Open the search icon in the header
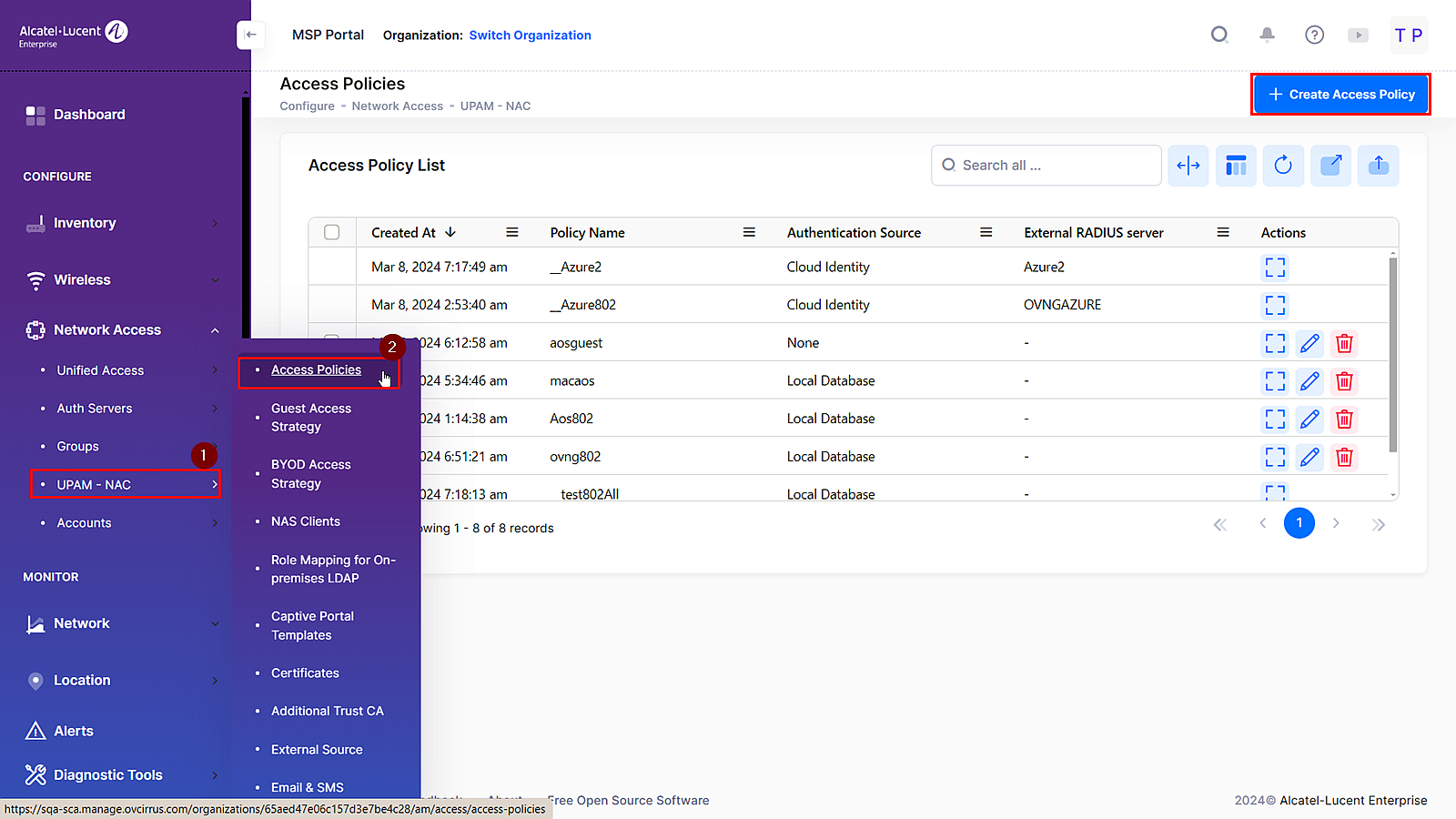Viewport: 1456px width, 819px height. [1219, 35]
